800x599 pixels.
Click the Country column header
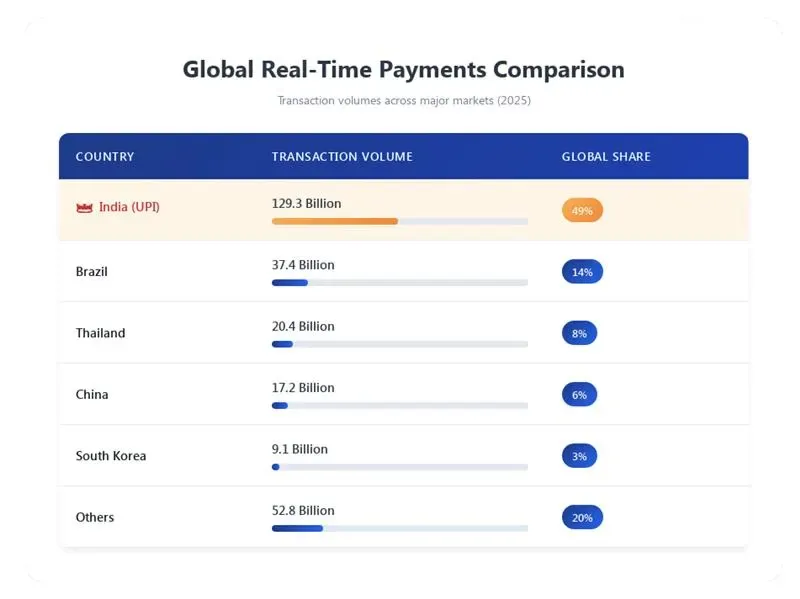[105, 157]
